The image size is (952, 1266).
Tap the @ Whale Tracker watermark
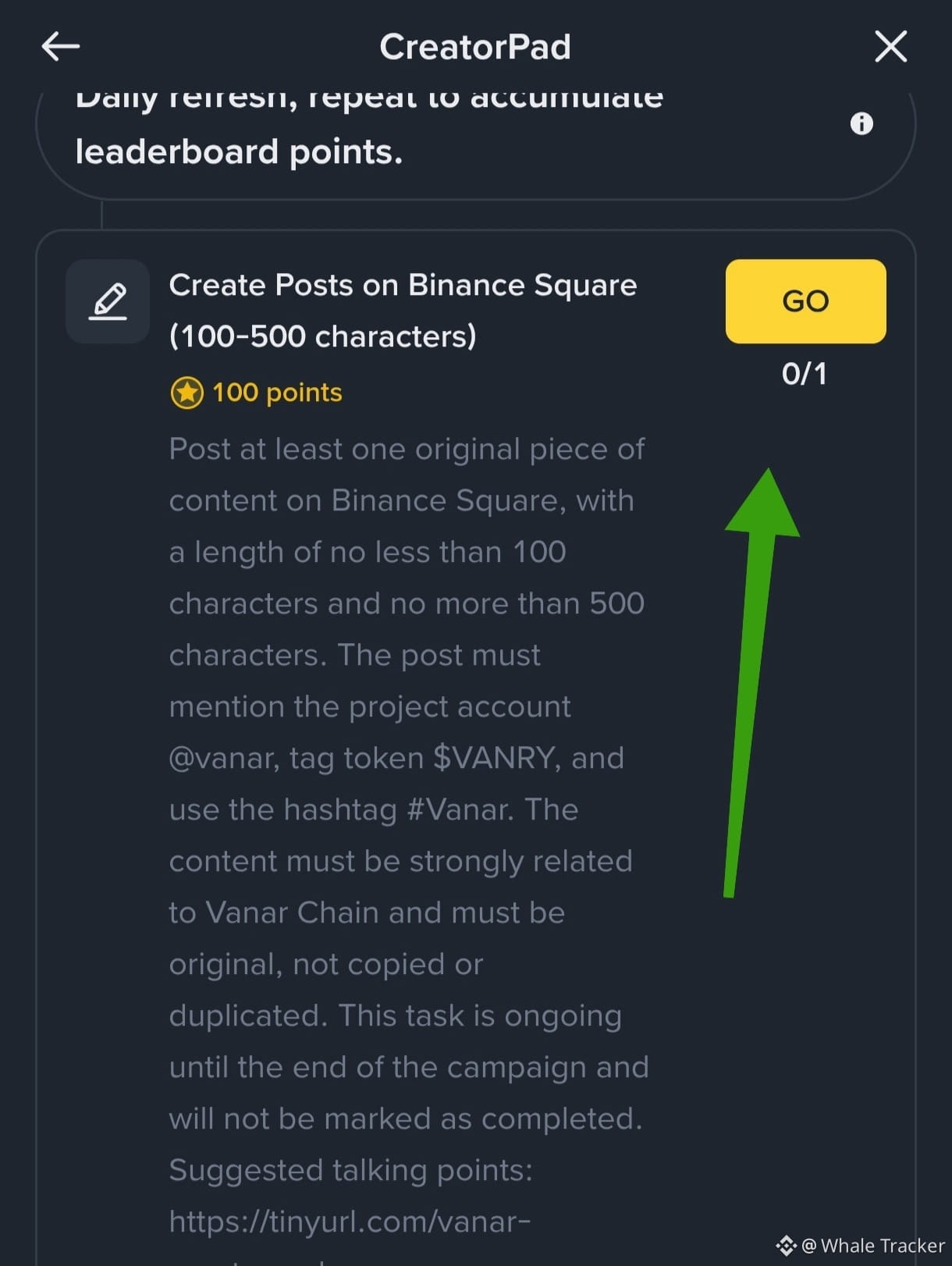point(874,1246)
